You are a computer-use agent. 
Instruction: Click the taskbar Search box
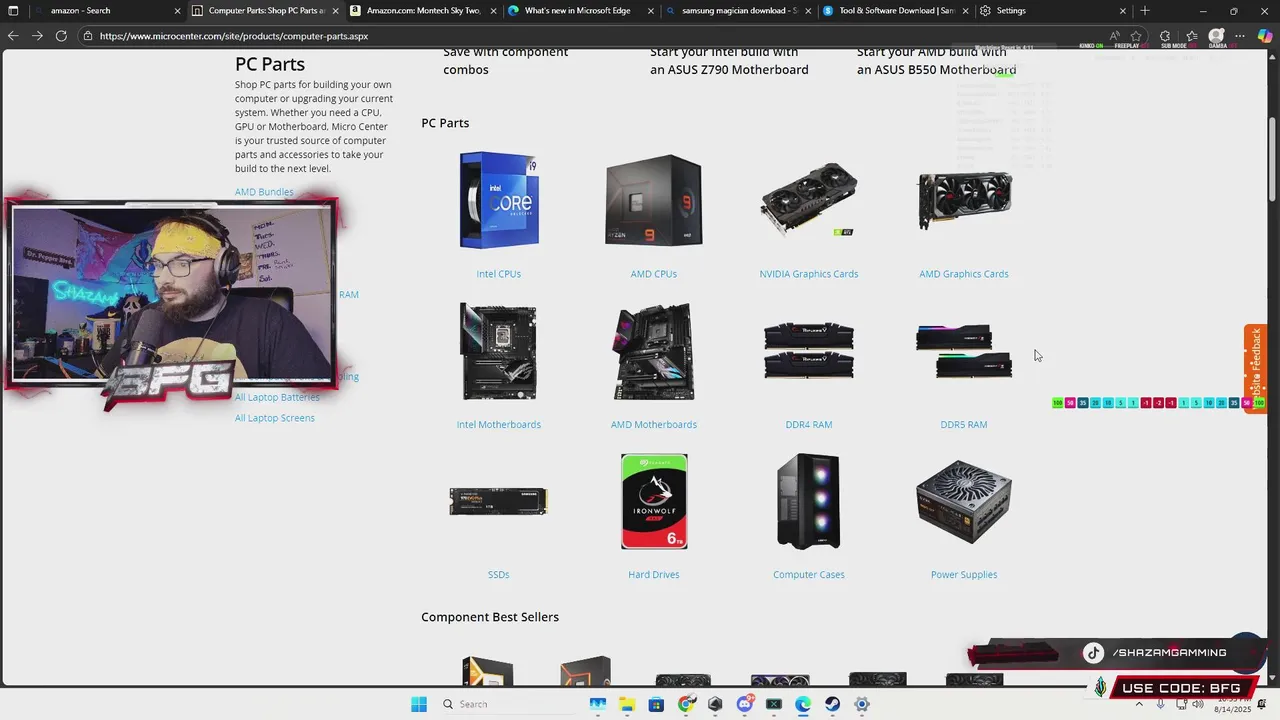point(510,704)
